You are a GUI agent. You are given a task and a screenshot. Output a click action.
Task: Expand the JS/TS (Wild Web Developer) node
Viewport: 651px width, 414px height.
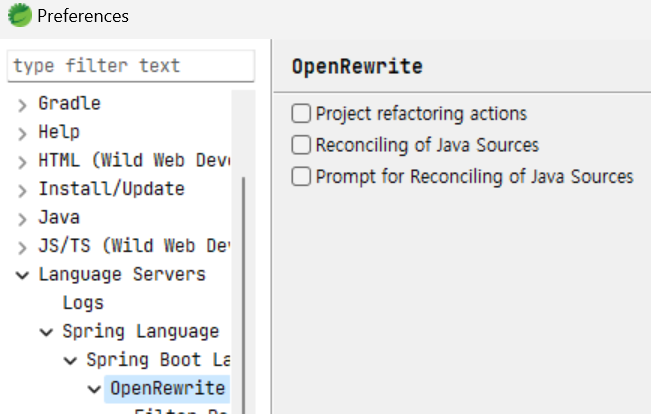coord(22,247)
